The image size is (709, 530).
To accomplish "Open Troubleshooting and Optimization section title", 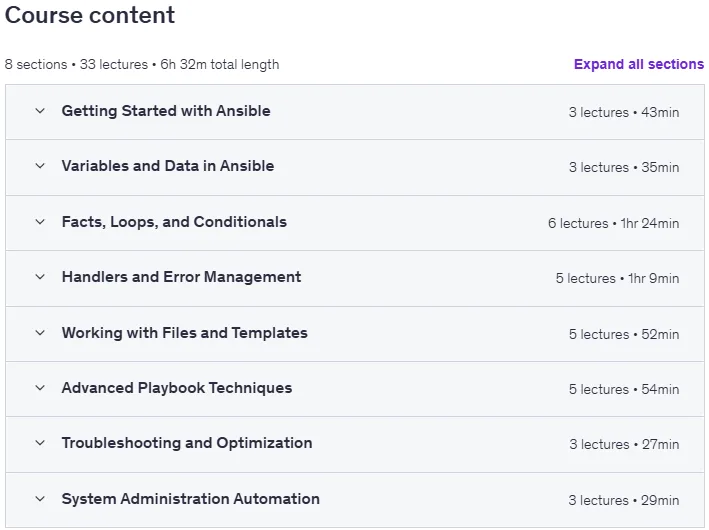I will coord(187,443).
